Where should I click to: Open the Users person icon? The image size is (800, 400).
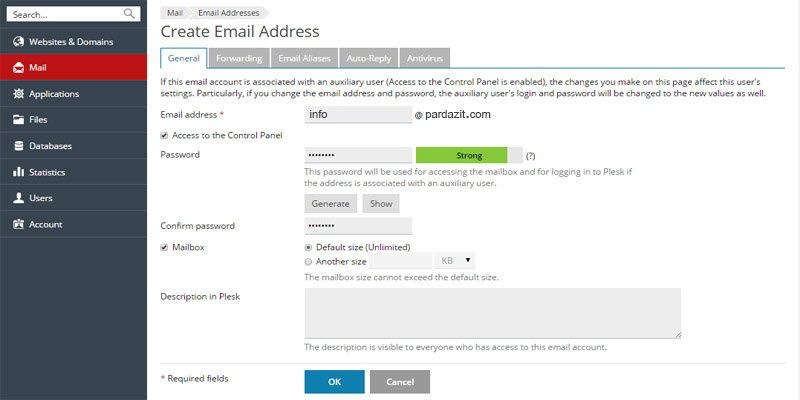(18, 198)
